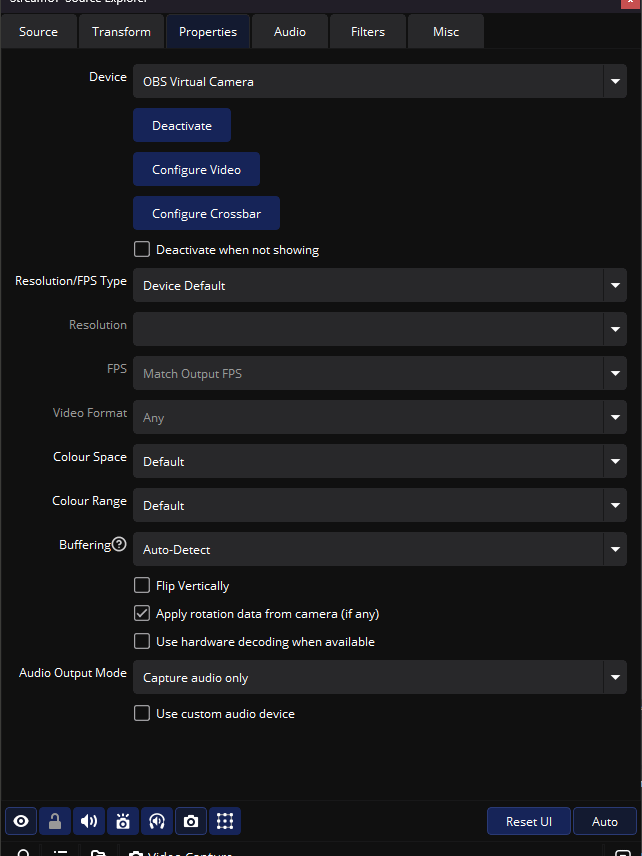
Task: Mute the source using the speaker icon
Action: (89, 822)
